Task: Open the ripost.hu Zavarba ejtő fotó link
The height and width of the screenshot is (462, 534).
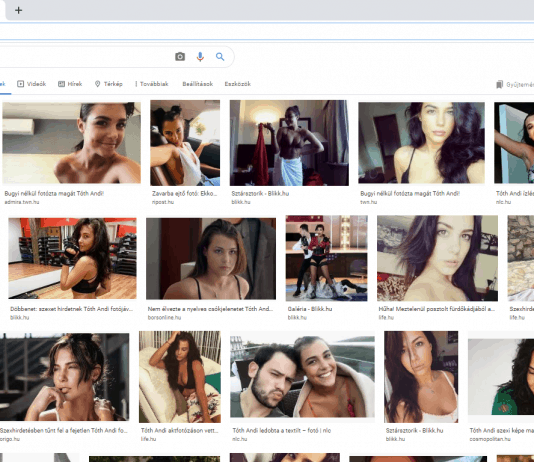Action: pyautogui.click(x=184, y=194)
